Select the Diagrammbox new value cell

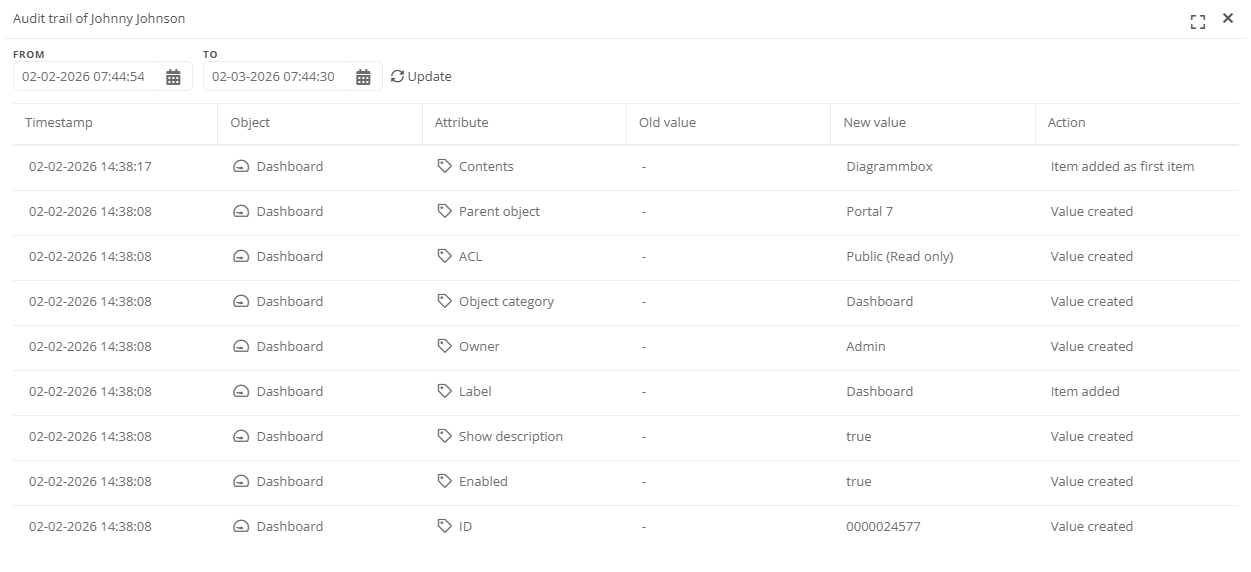889,167
